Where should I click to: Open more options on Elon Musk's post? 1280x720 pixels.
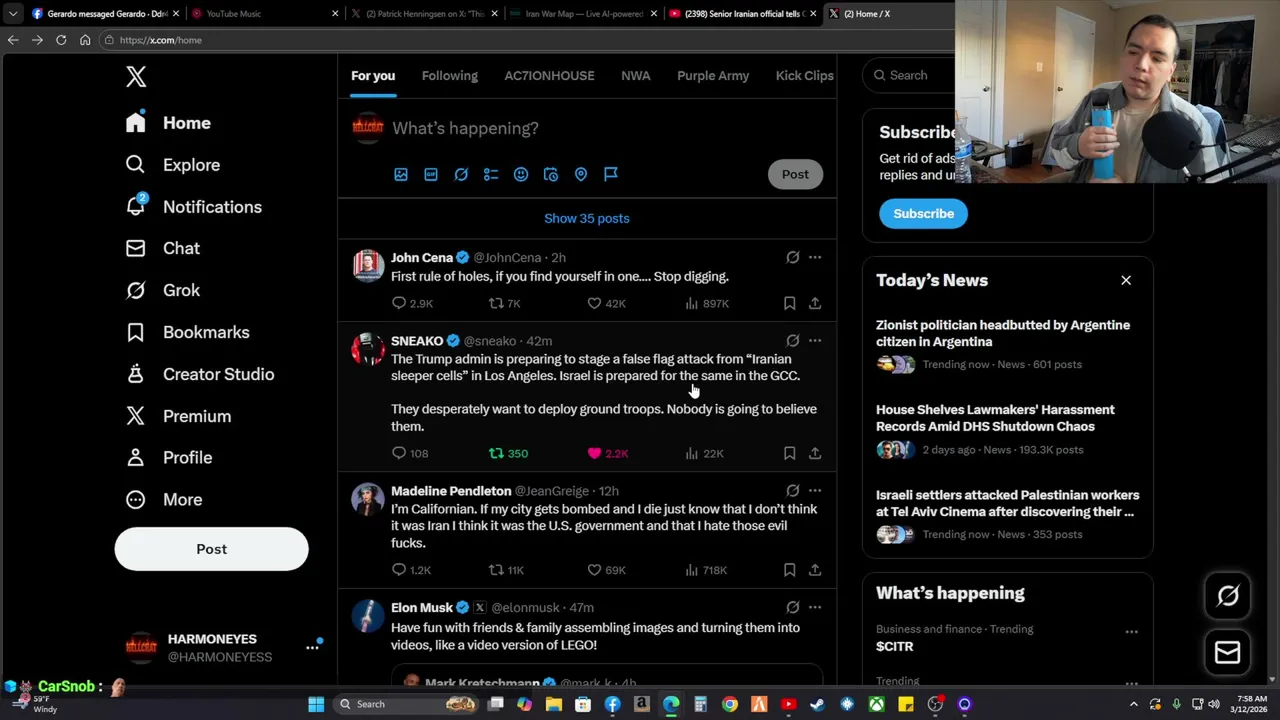[x=815, y=608]
